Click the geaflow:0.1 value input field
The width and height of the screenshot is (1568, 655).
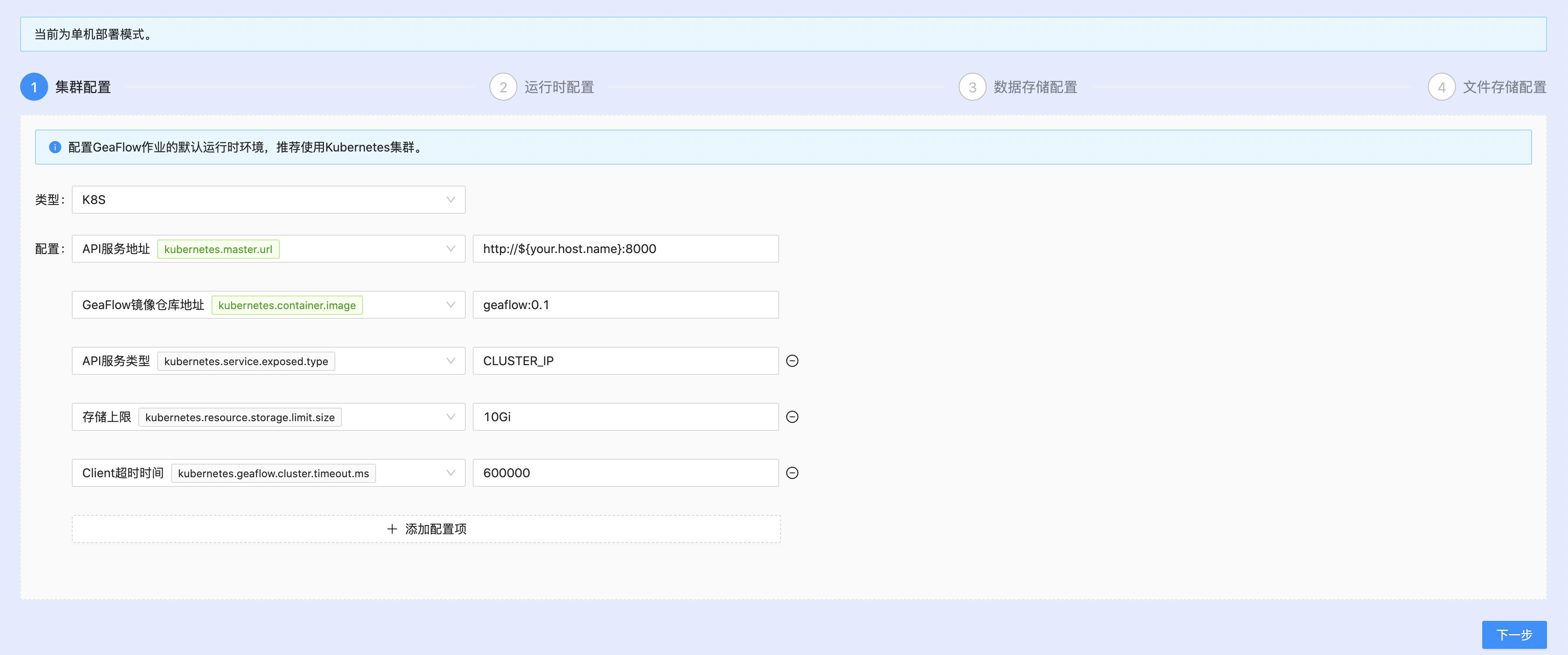(625, 304)
